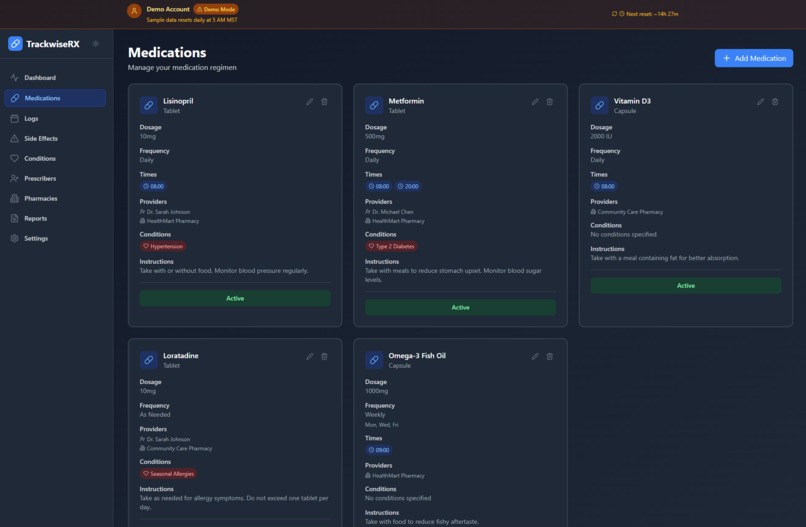This screenshot has height=527, width=806.
Task: Navigate to Conditions
Action: [x=55, y=158]
